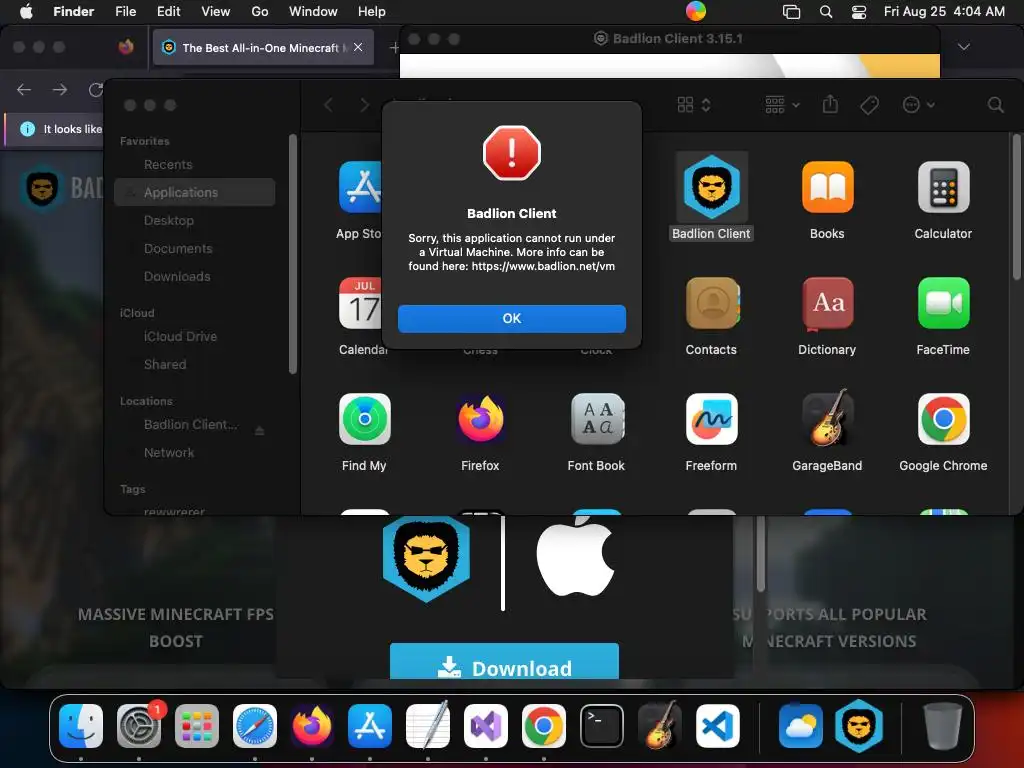Click the Download button on Badlion webpage
1024x768 pixels.
click(504, 662)
